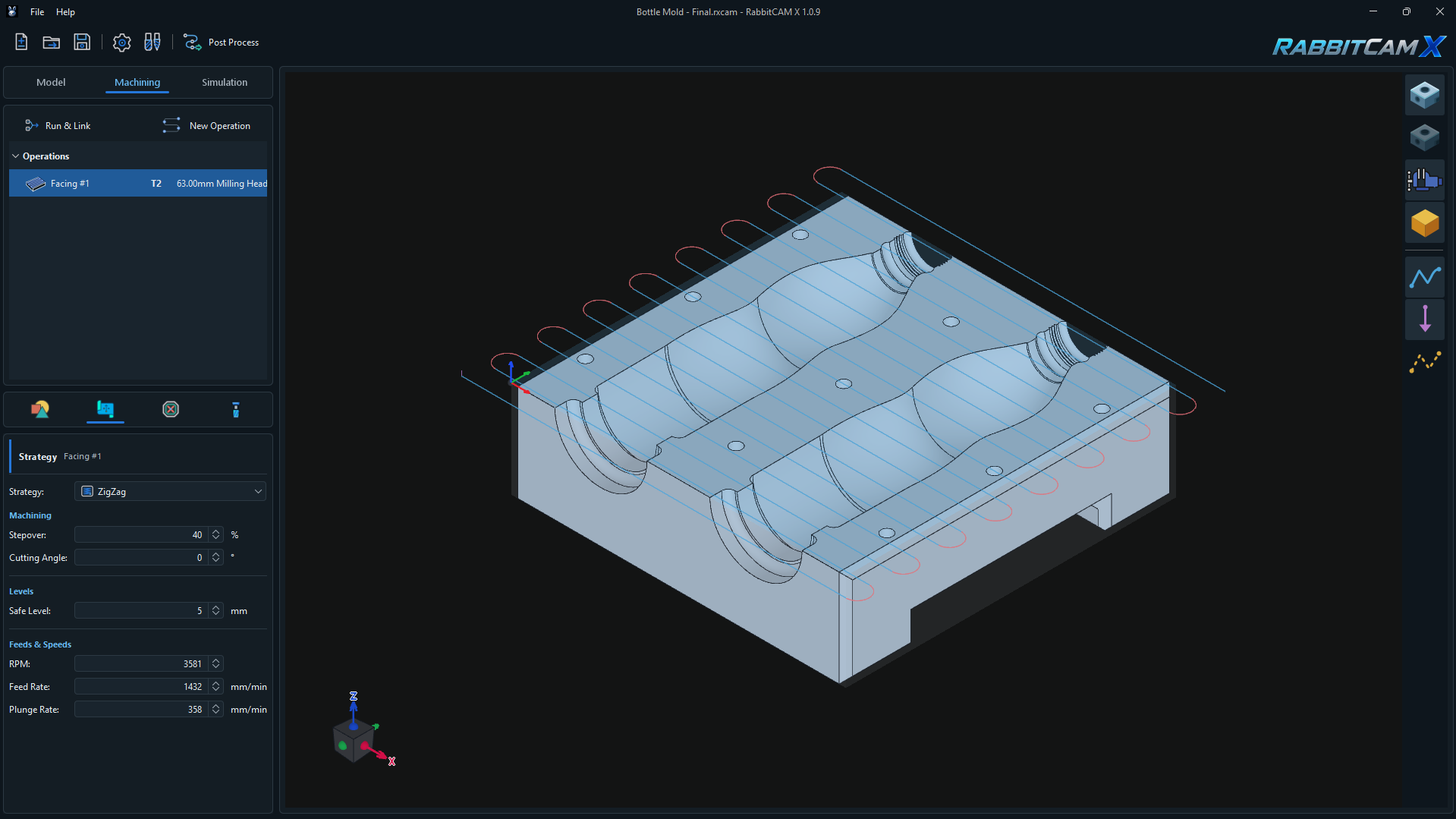Click the RabbitCAM app logo icon
This screenshot has width=1456, height=819.
(12, 11)
